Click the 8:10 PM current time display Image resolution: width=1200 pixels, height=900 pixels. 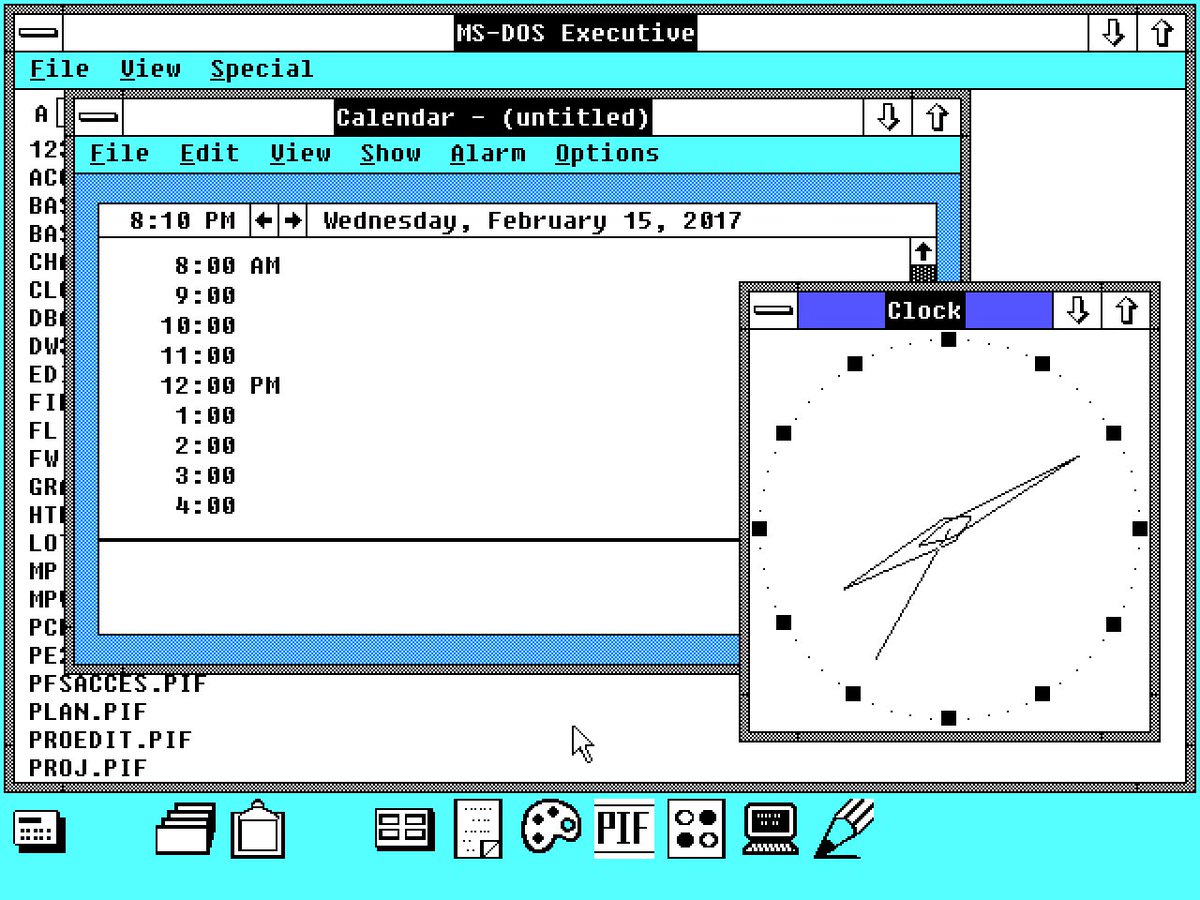[183, 221]
